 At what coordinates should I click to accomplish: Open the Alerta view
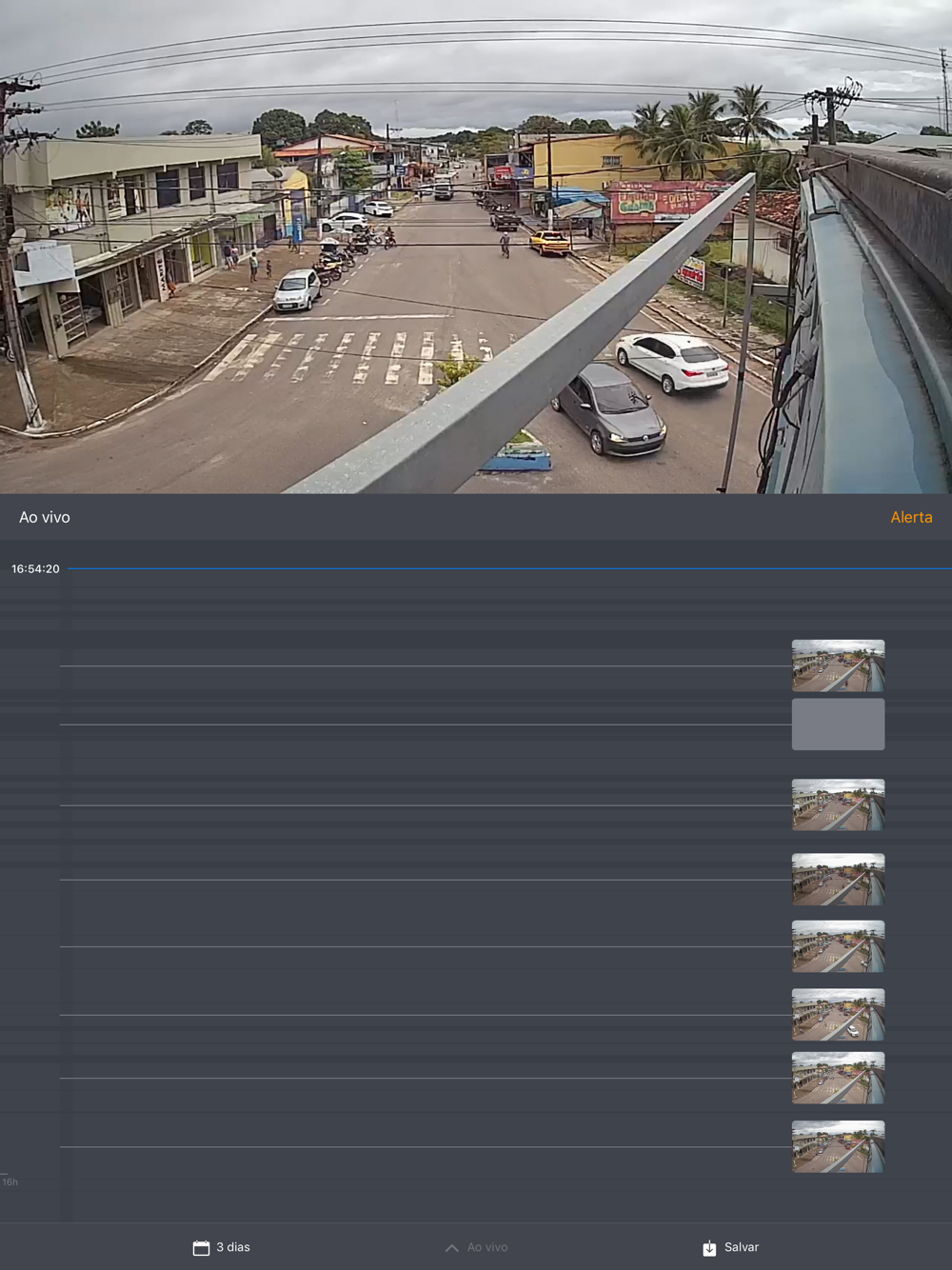[x=910, y=517]
